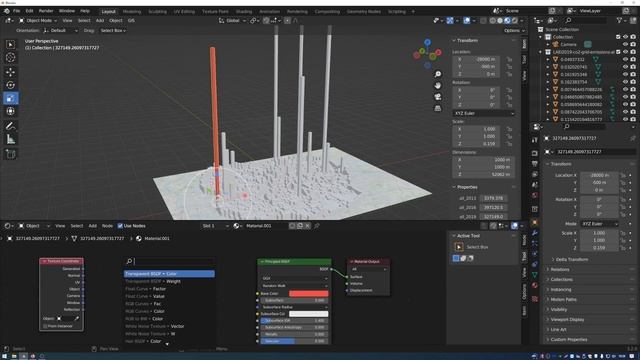The image size is (640, 360).
Task: Switch to Sculpting workspace tab
Action: (157, 11)
